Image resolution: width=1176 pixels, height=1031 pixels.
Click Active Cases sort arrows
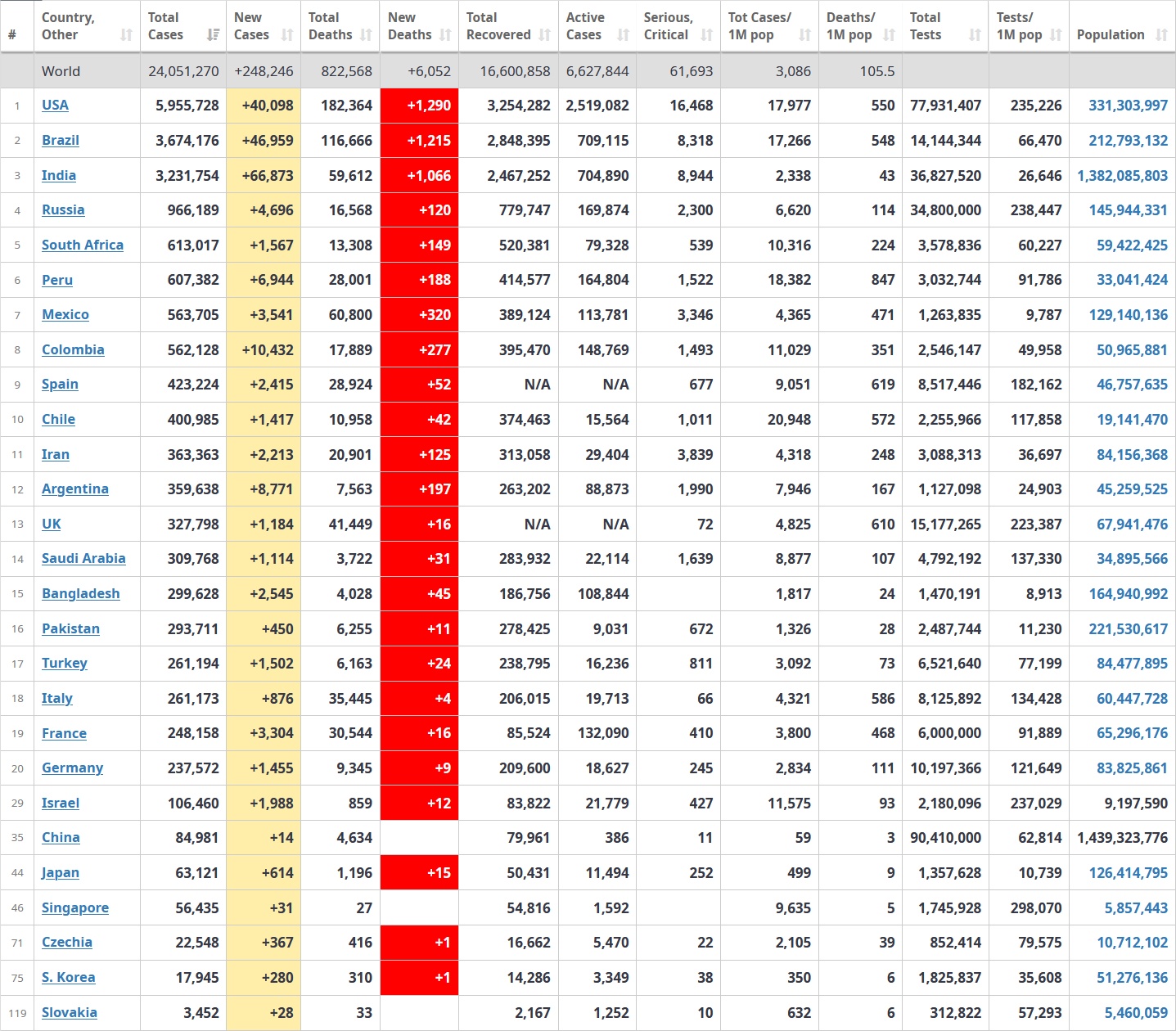(624, 35)
